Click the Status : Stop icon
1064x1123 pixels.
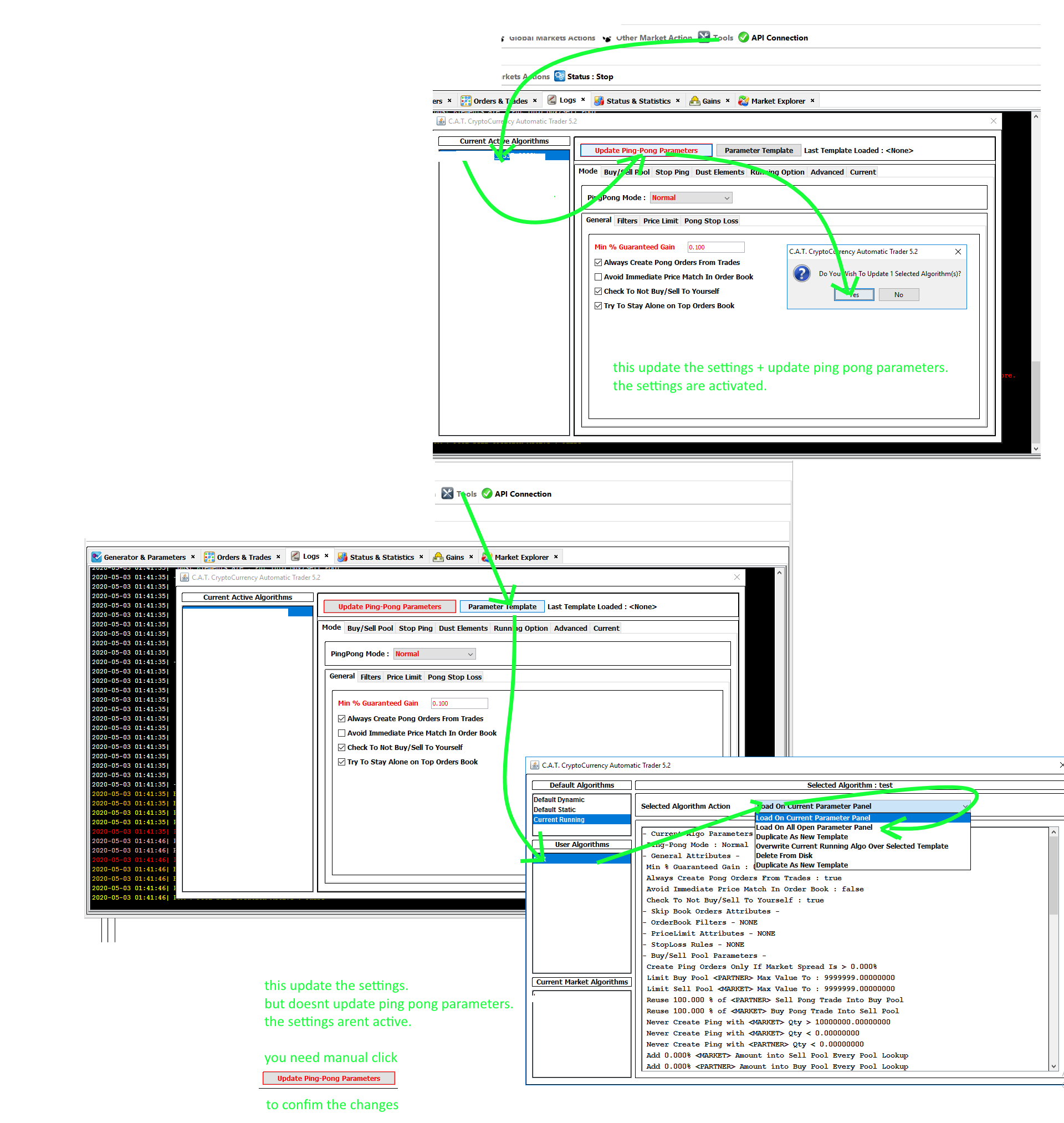point(560,76)
